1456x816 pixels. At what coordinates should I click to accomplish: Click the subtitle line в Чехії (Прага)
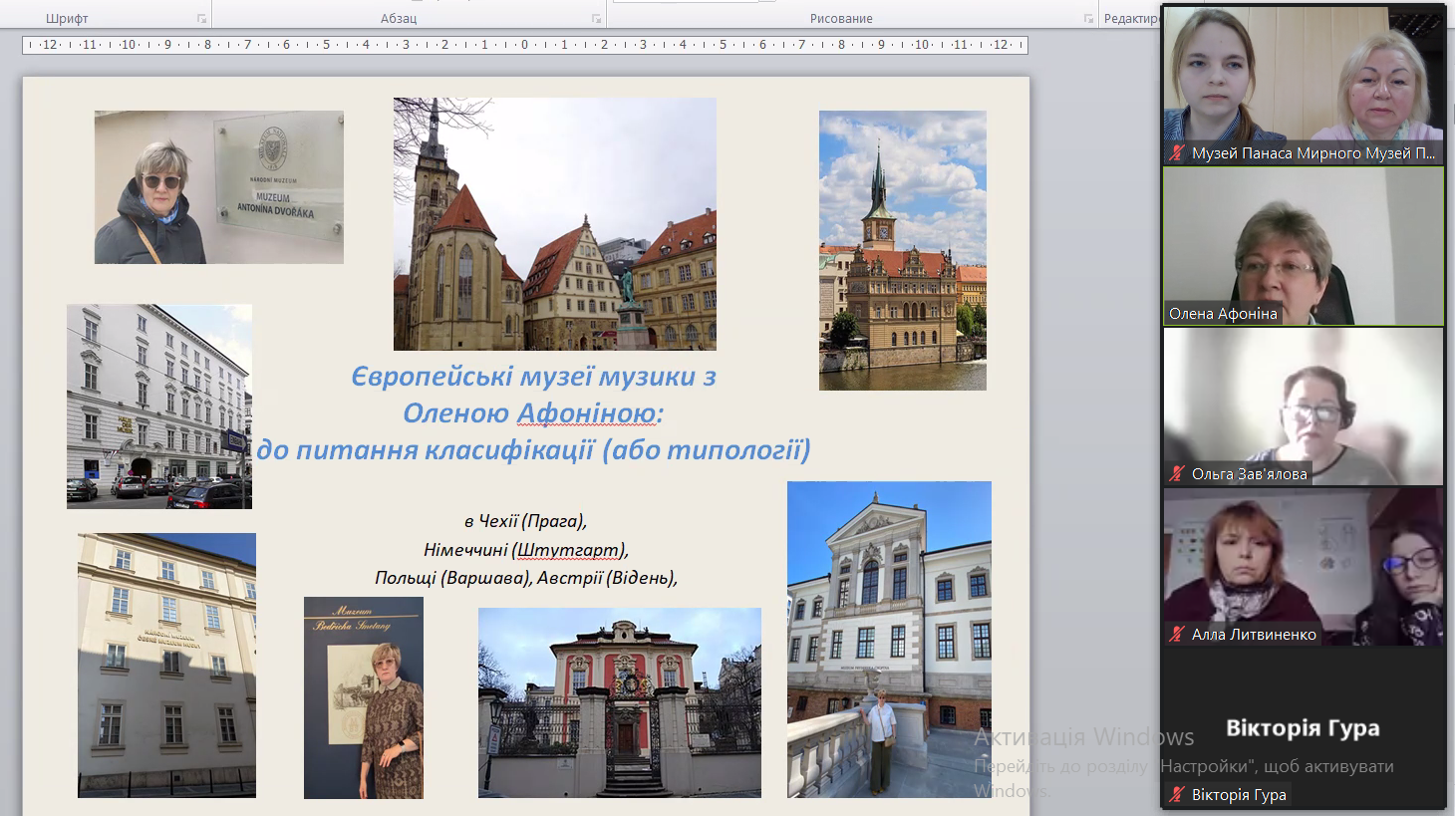[x=525, y=521]
